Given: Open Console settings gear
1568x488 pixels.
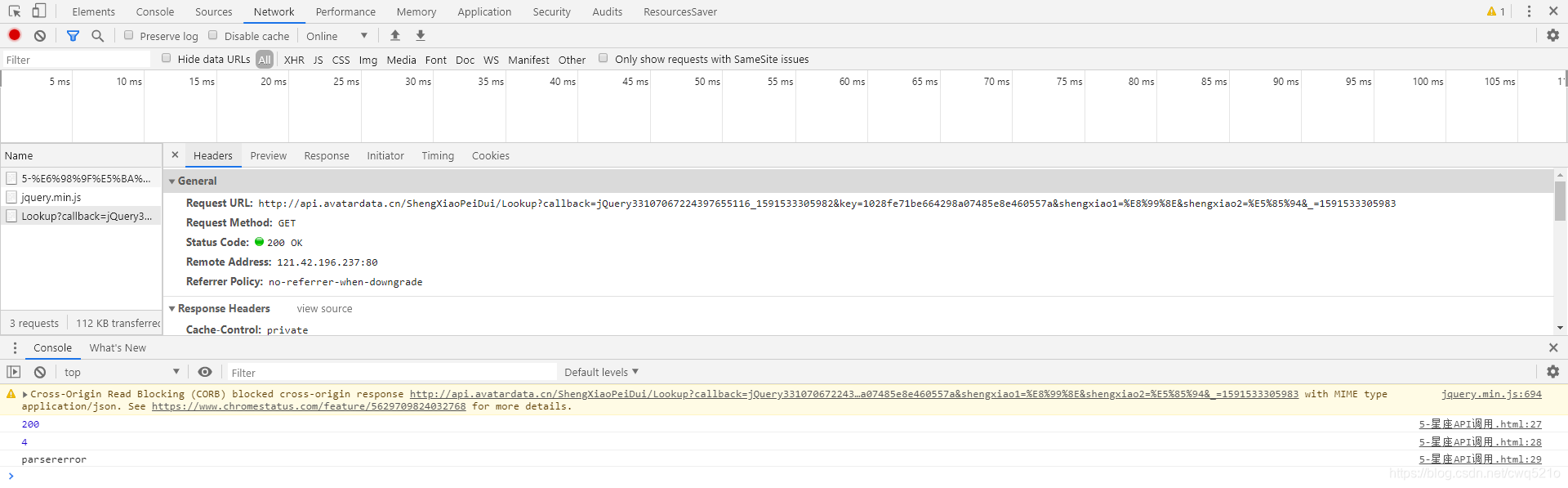Looking at the screenshot, I should coord(1552,372).
